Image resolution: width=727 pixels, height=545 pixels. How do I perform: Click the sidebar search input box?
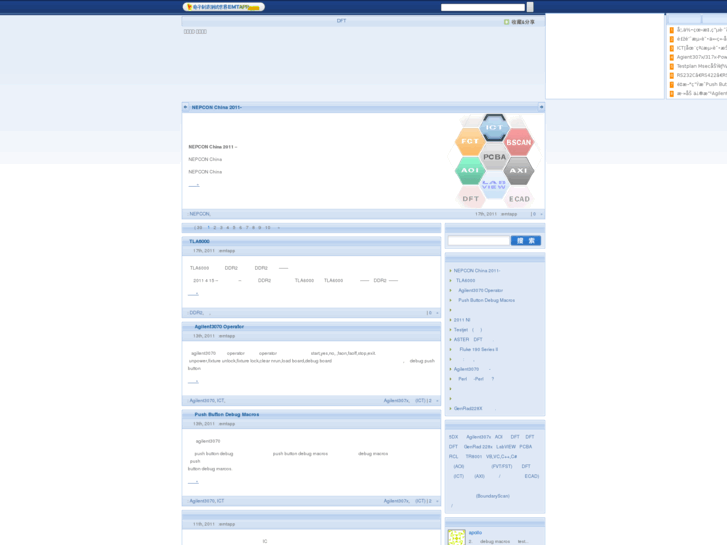click(x=478, y=240)
